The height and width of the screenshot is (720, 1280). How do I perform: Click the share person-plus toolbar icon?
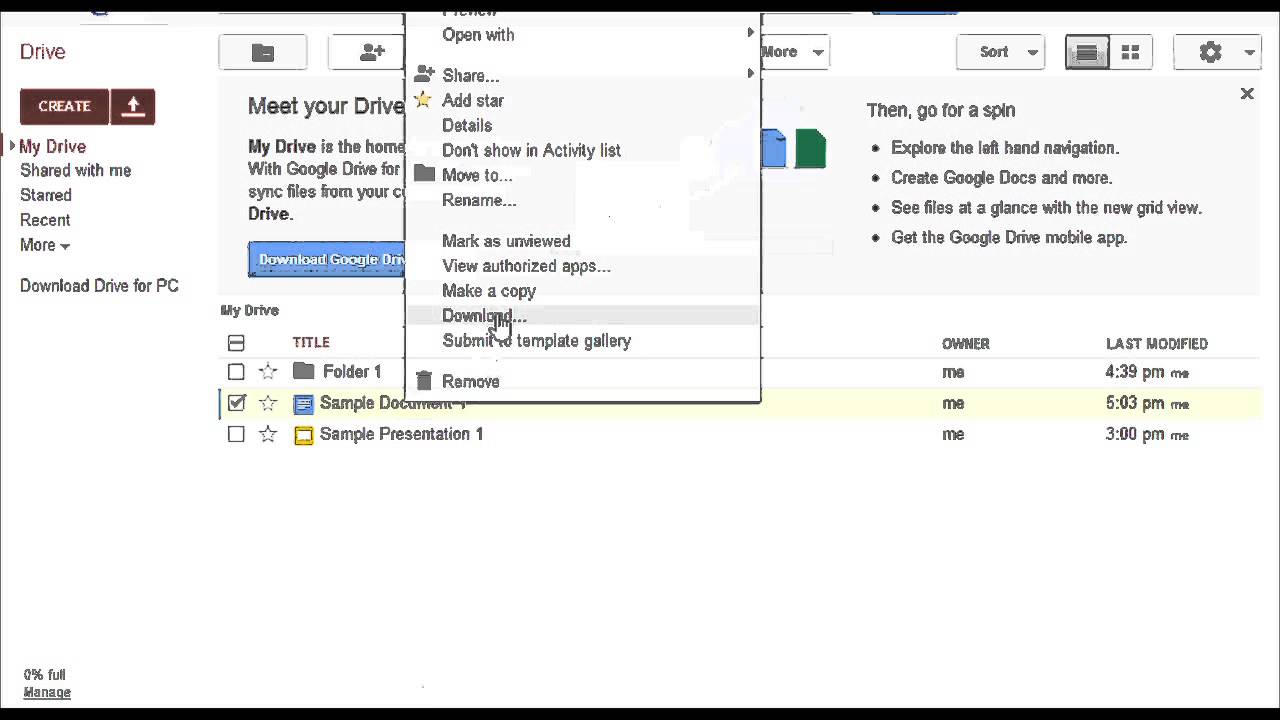[372, 53]
